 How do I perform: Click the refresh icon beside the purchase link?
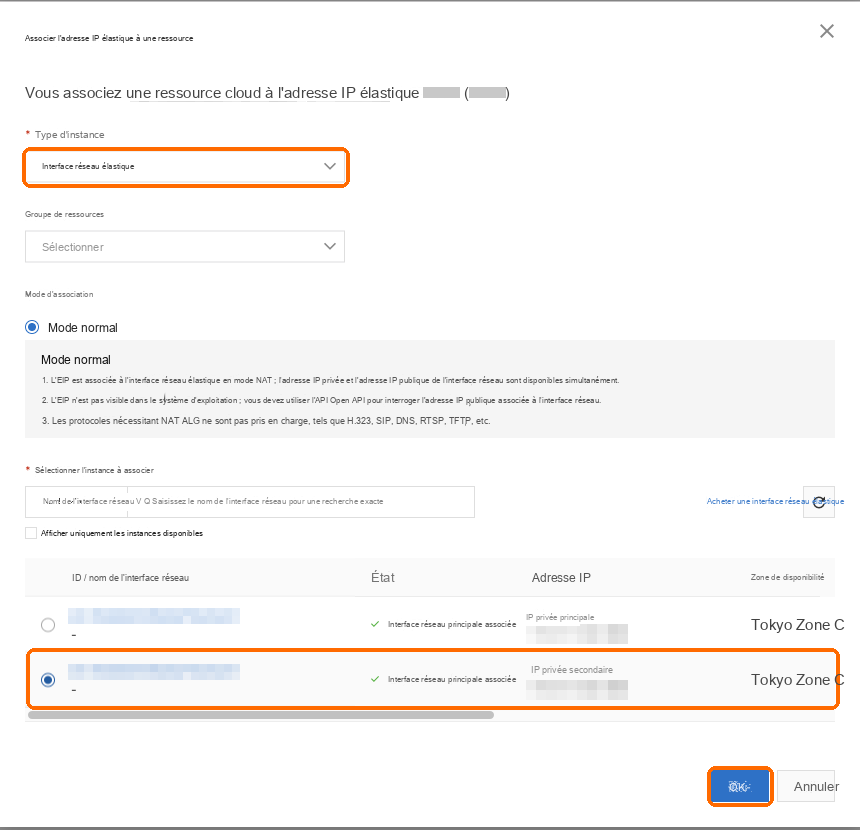819,501
